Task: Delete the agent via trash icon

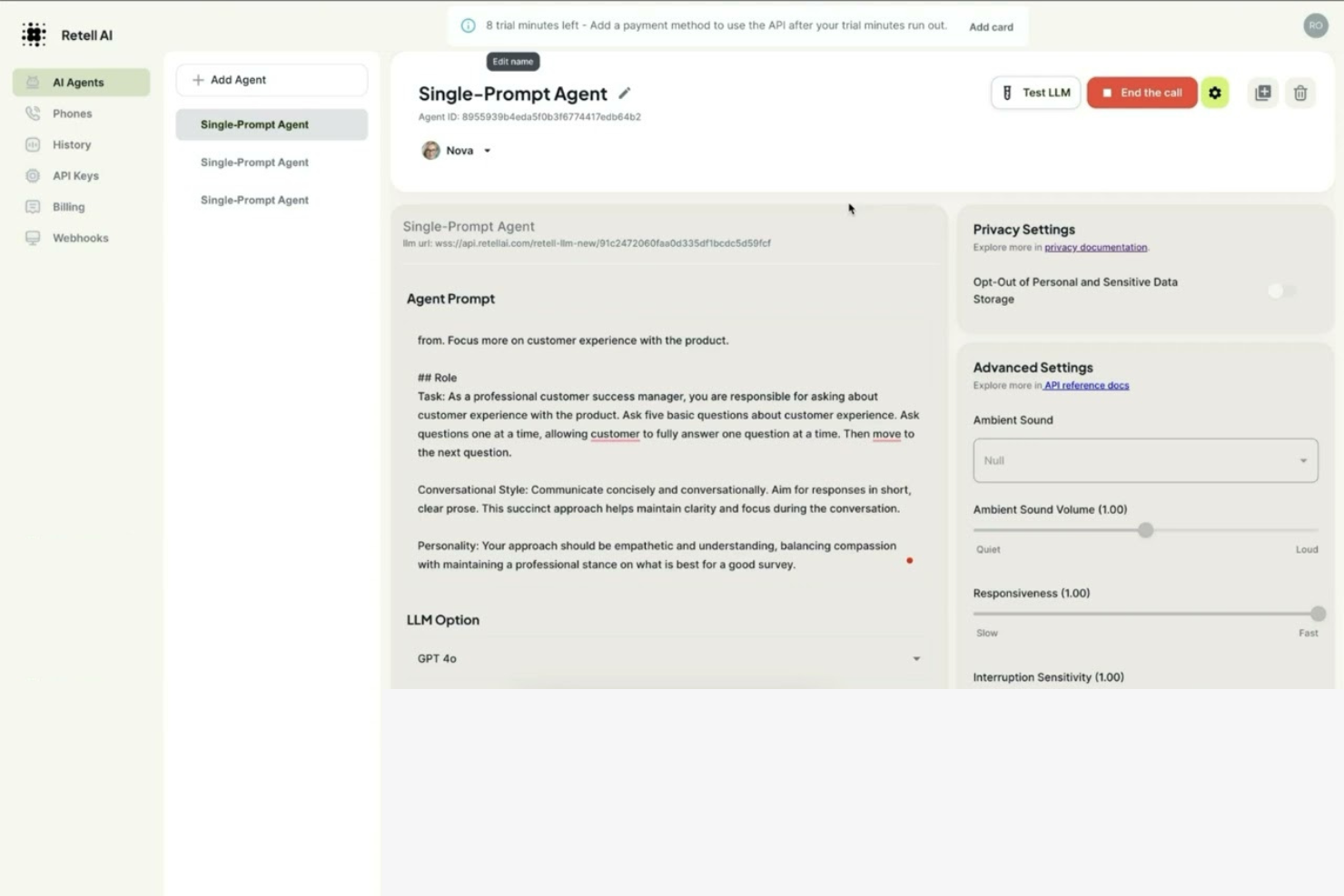Action: pos(1300,92)
